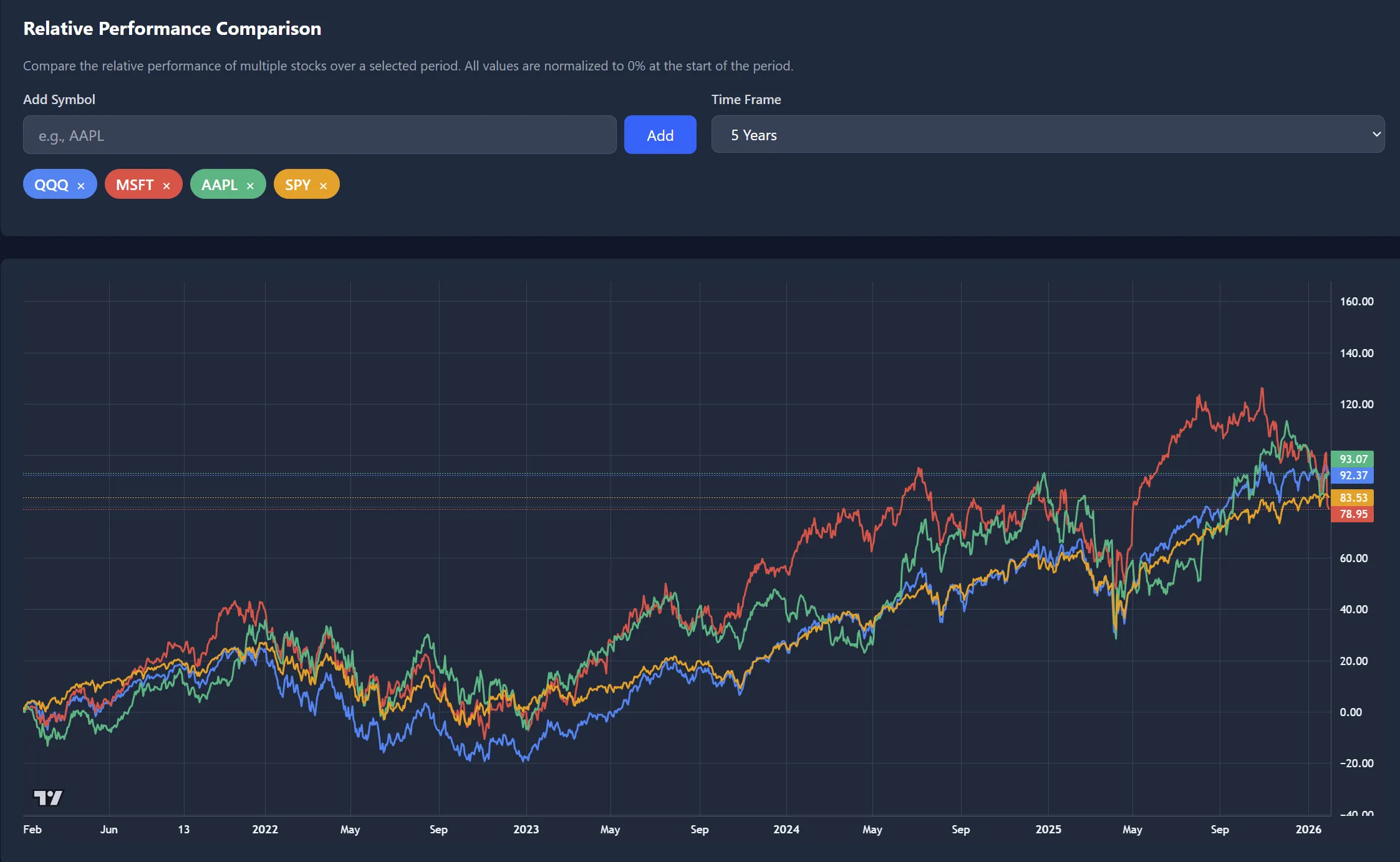The height and width of the screenshot is (862, 1400).
Task: Click the Feb time axis label
Action: click(32, 829)
